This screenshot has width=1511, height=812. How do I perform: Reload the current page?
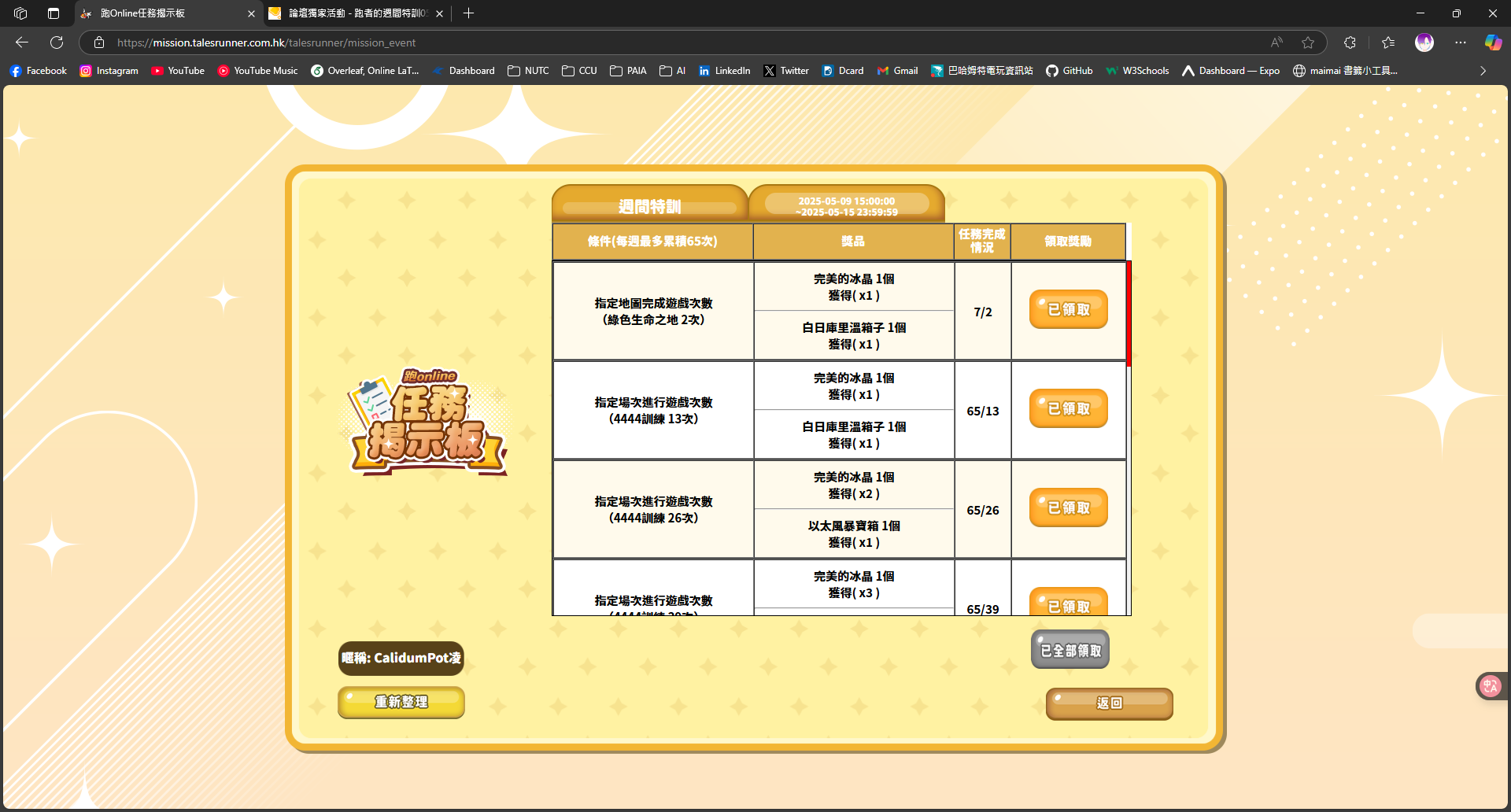click(57, 42)
